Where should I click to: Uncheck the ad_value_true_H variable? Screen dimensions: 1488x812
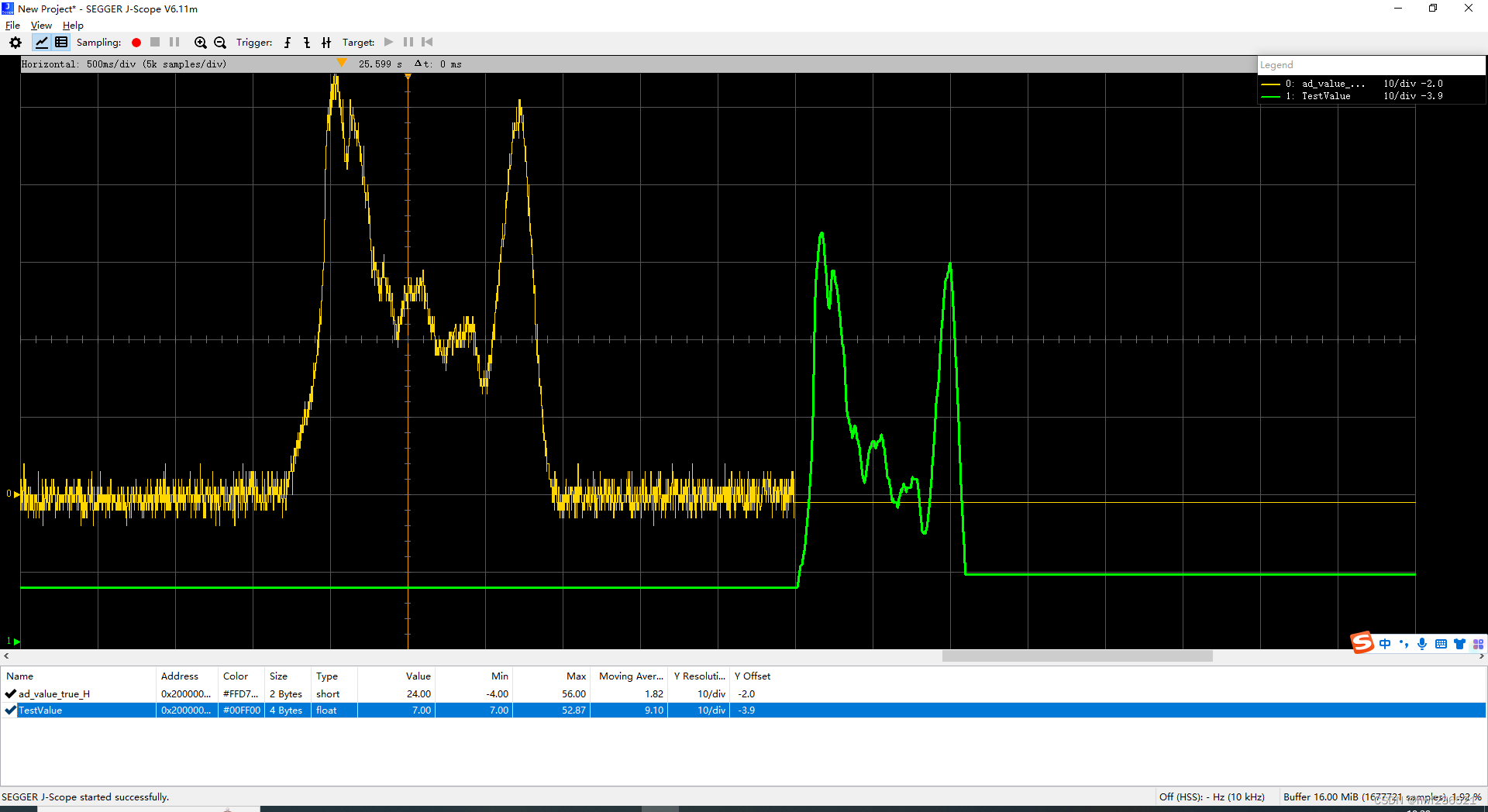tap(11, 694)
